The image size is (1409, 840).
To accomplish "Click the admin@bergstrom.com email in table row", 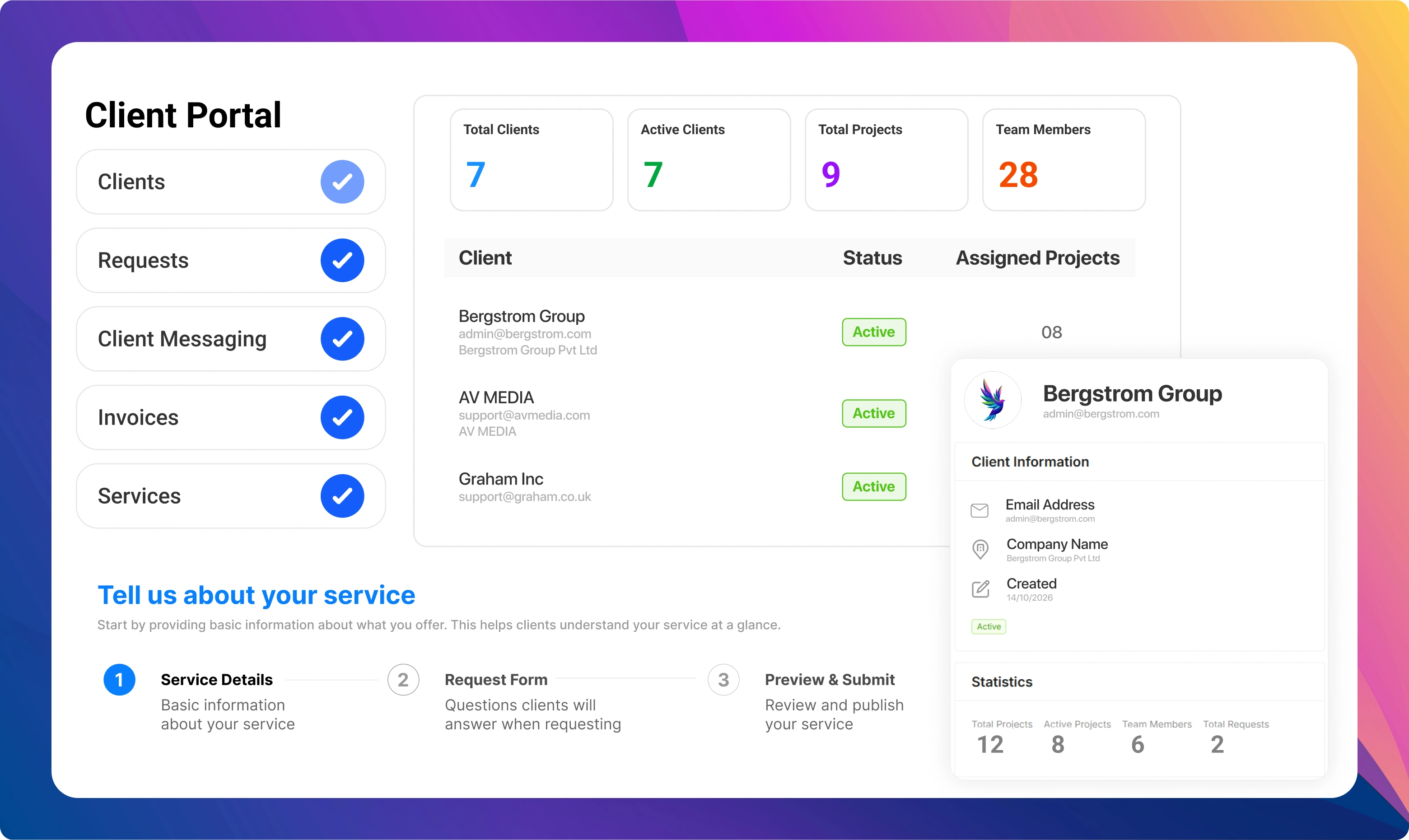I will click(525, 334).
